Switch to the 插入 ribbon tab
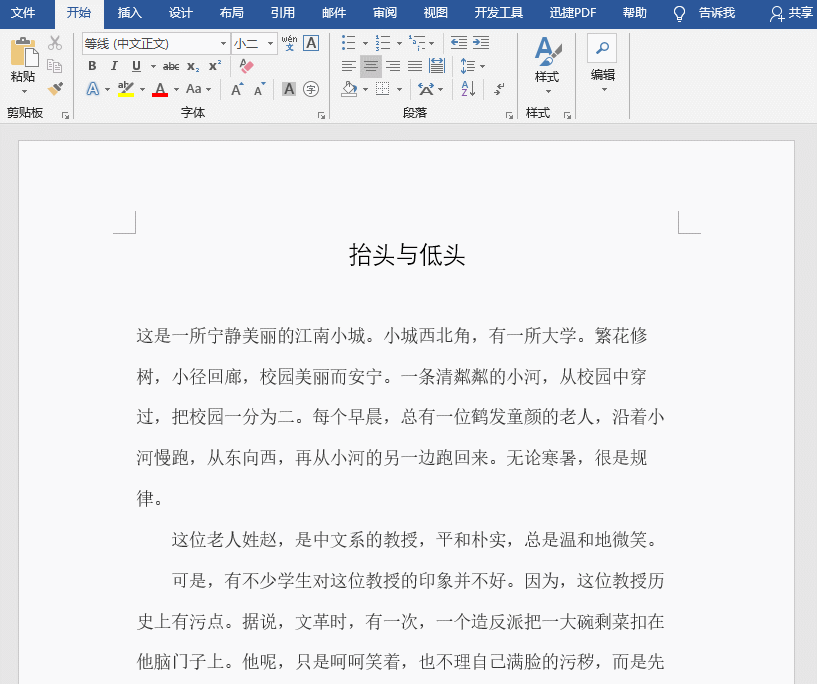Screen dimensions: 817x684 129,12
